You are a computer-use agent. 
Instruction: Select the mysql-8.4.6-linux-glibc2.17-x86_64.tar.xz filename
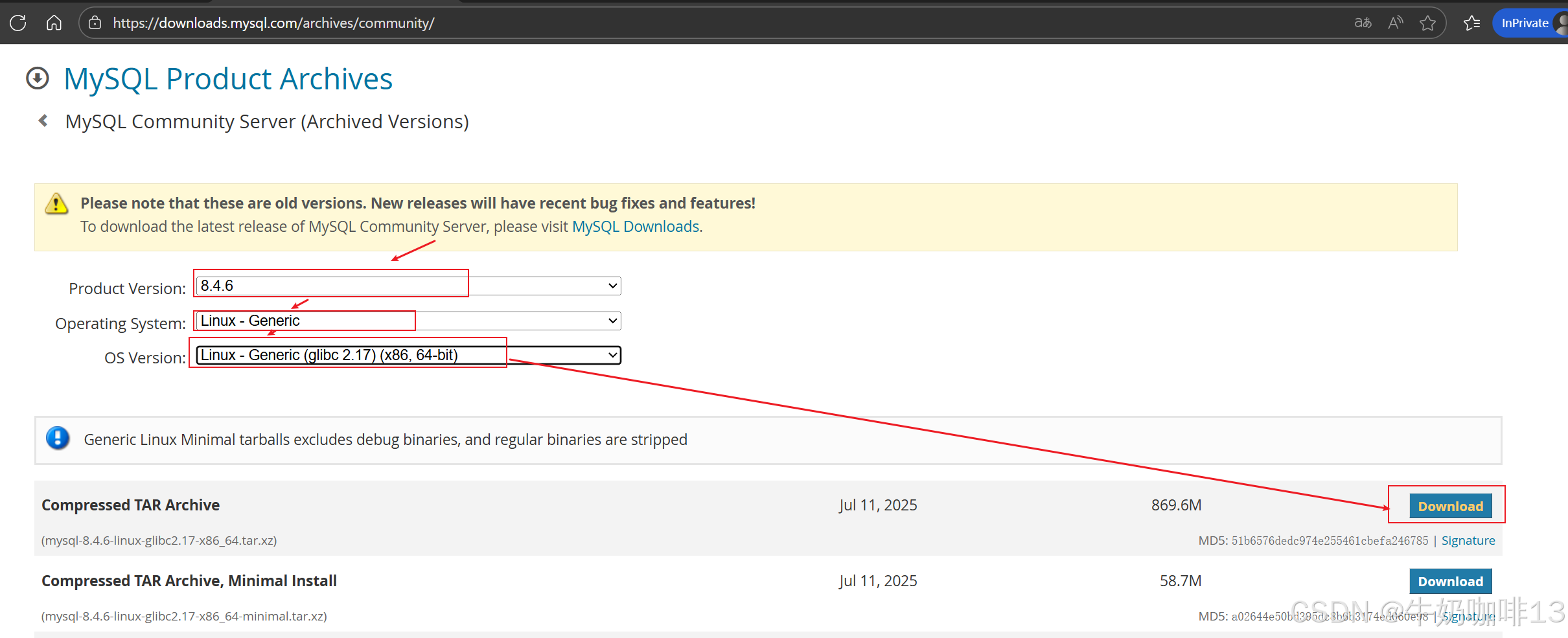(x=159, y=540)
